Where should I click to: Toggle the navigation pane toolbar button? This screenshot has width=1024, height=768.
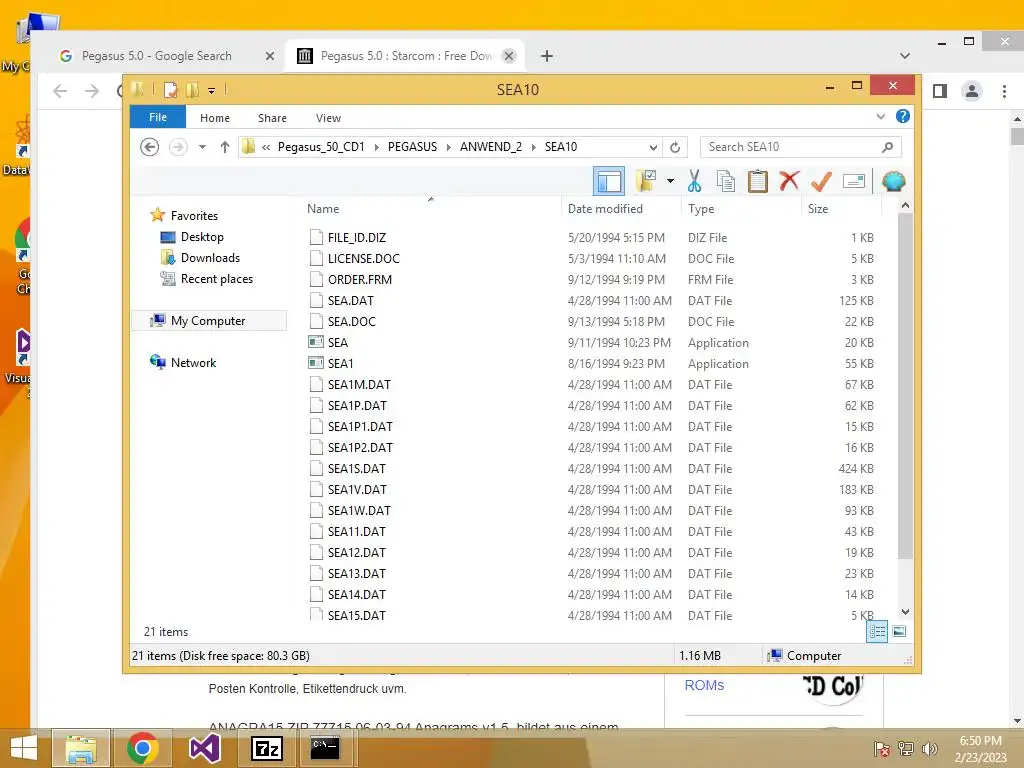coord(609,181)
